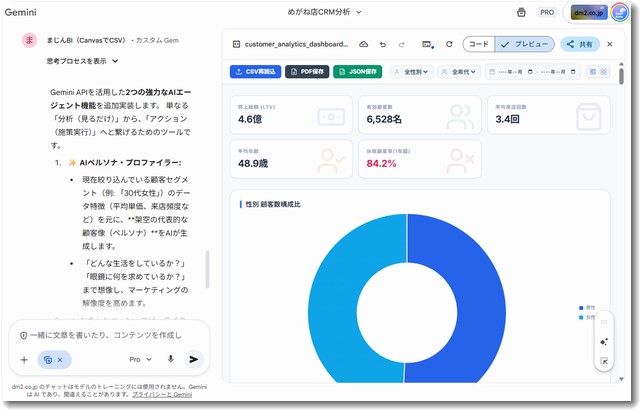Click the PDF保存 button

(x=307, y=72)
